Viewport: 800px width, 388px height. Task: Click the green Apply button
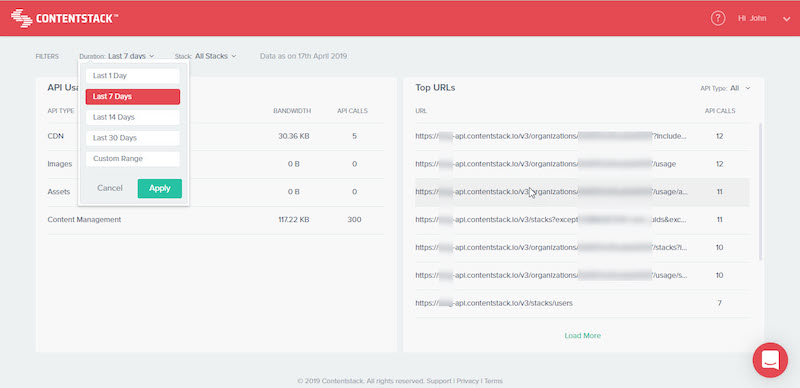160,188
